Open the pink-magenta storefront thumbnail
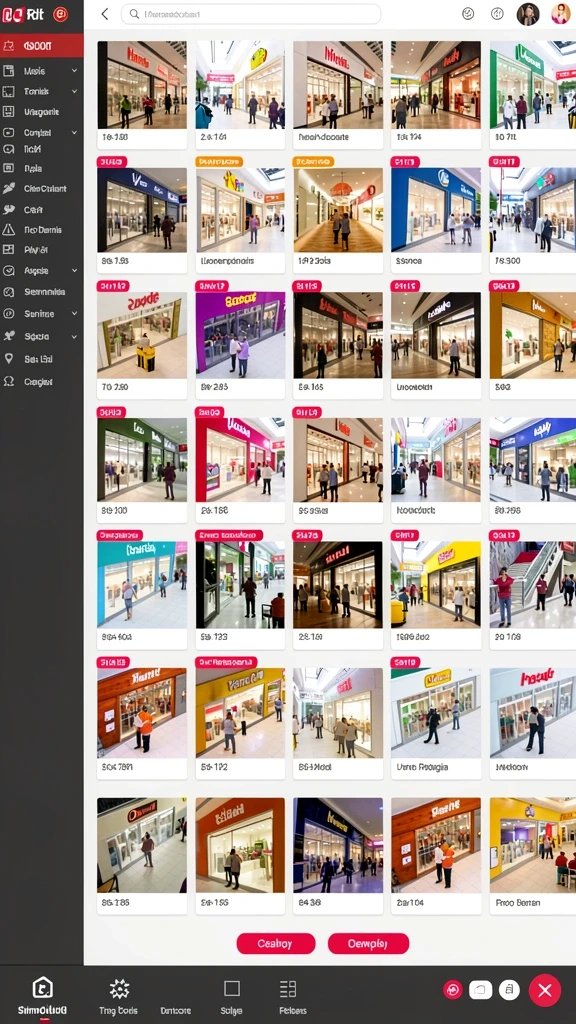The image size is (576, 1024). [240, 460]
